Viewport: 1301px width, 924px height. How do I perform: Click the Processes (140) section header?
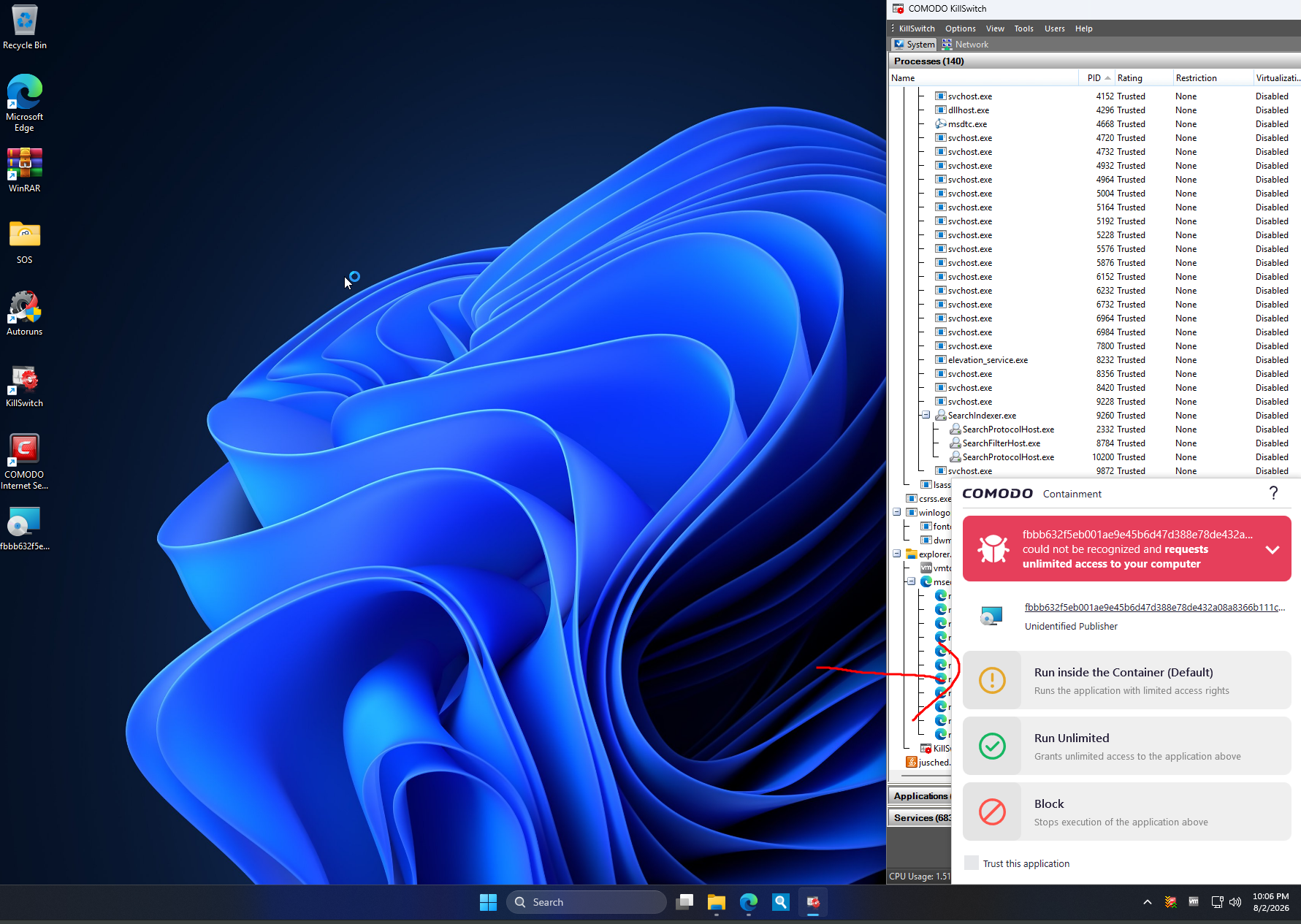tap(1094, 61)
